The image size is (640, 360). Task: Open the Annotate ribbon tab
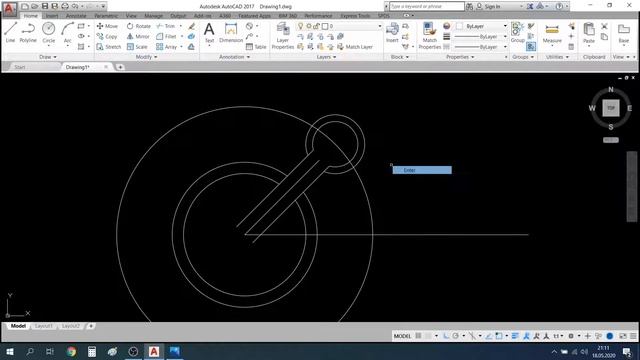tap(76, 16)
